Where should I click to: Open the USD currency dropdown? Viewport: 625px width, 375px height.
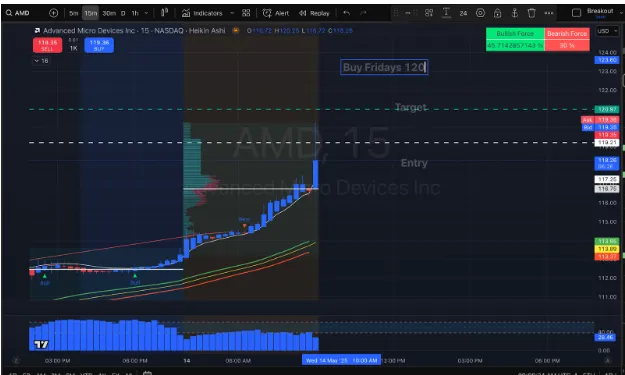(607, 31)
